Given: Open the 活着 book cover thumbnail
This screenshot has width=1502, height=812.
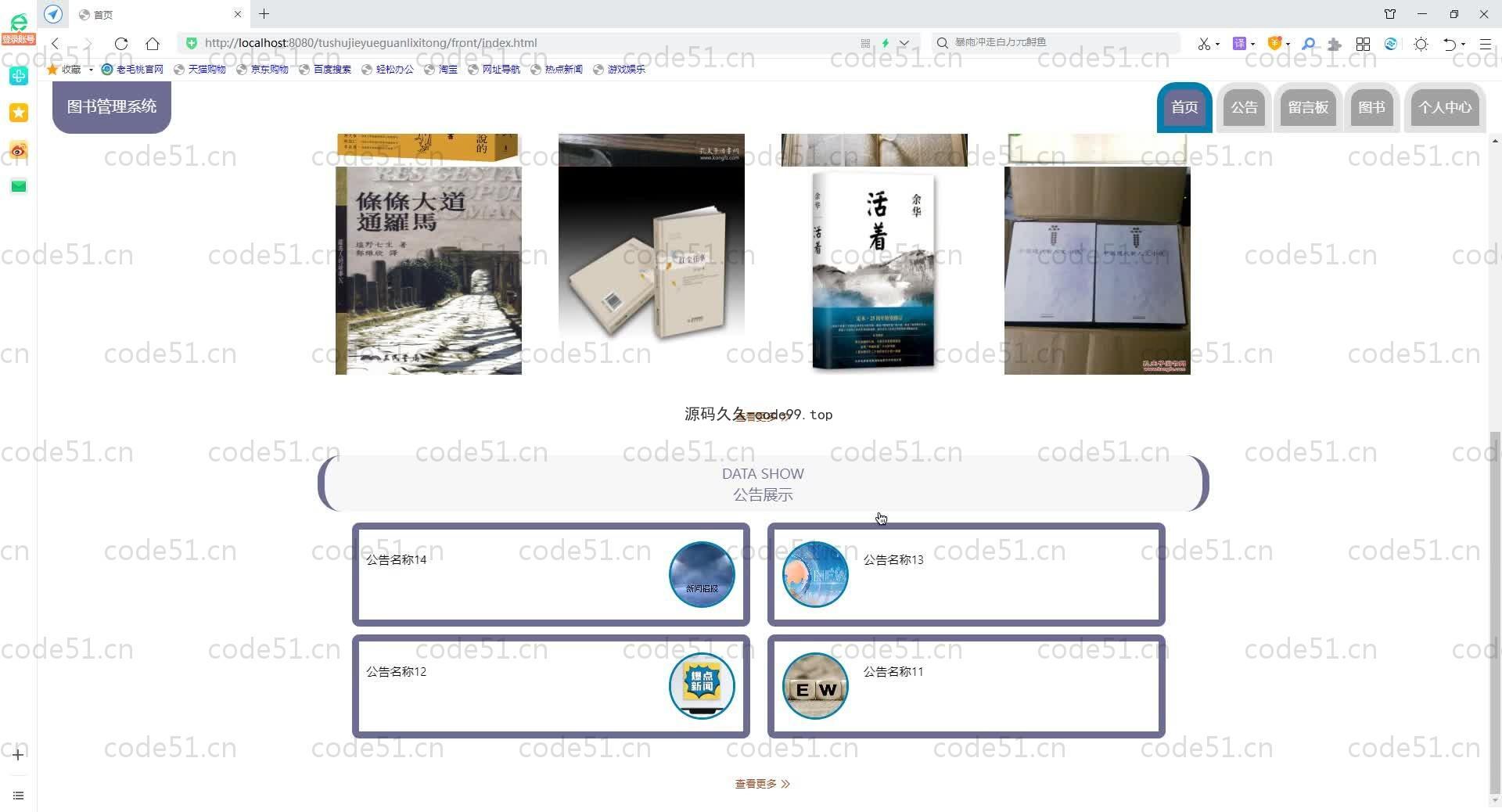Looking at the screenshot, I should (874, 270).
